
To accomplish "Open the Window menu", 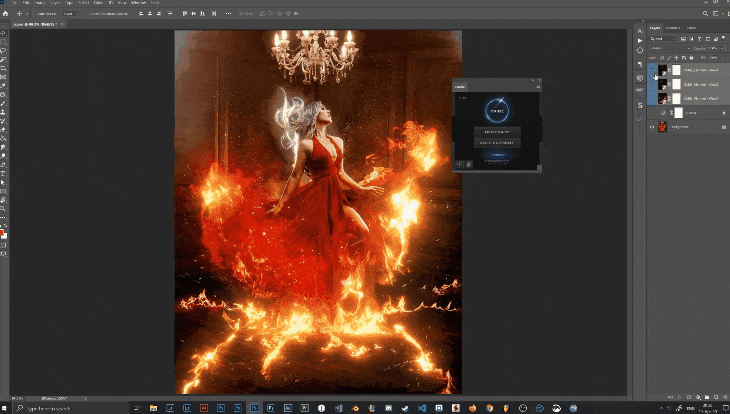I will [x=138, y=3].
